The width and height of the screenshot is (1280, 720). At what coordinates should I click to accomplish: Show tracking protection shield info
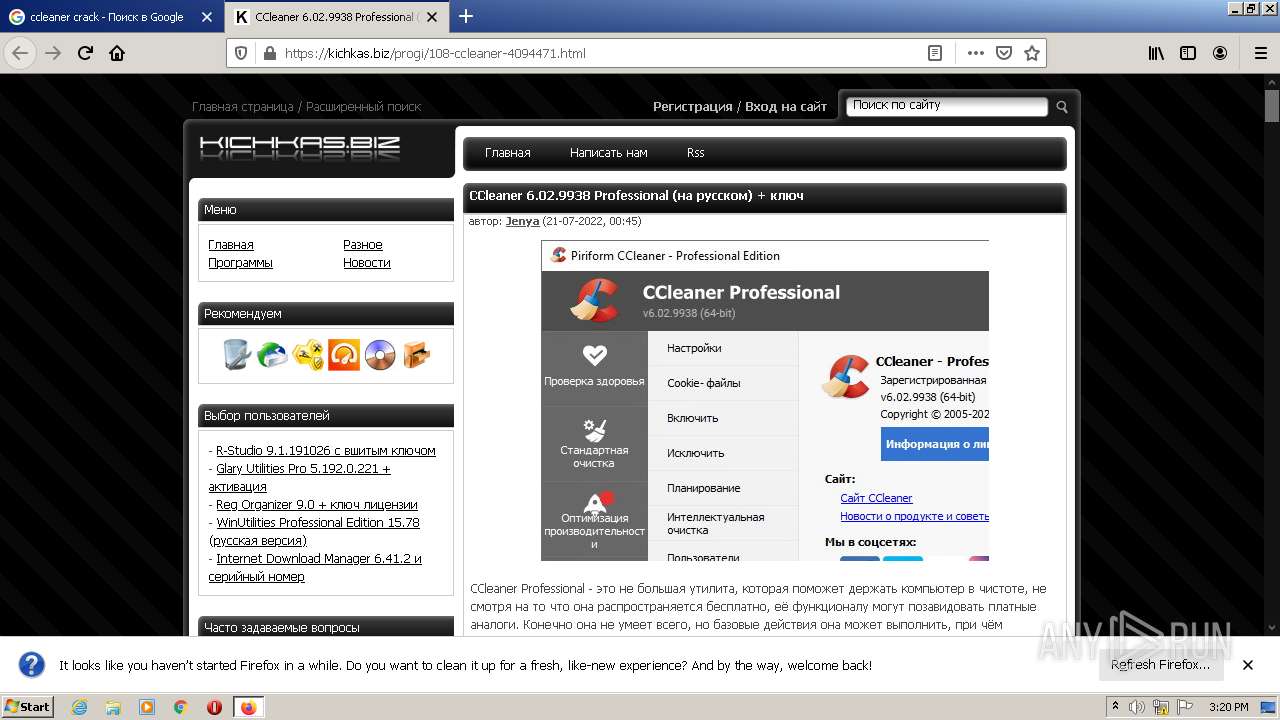[x=241, y=53]
